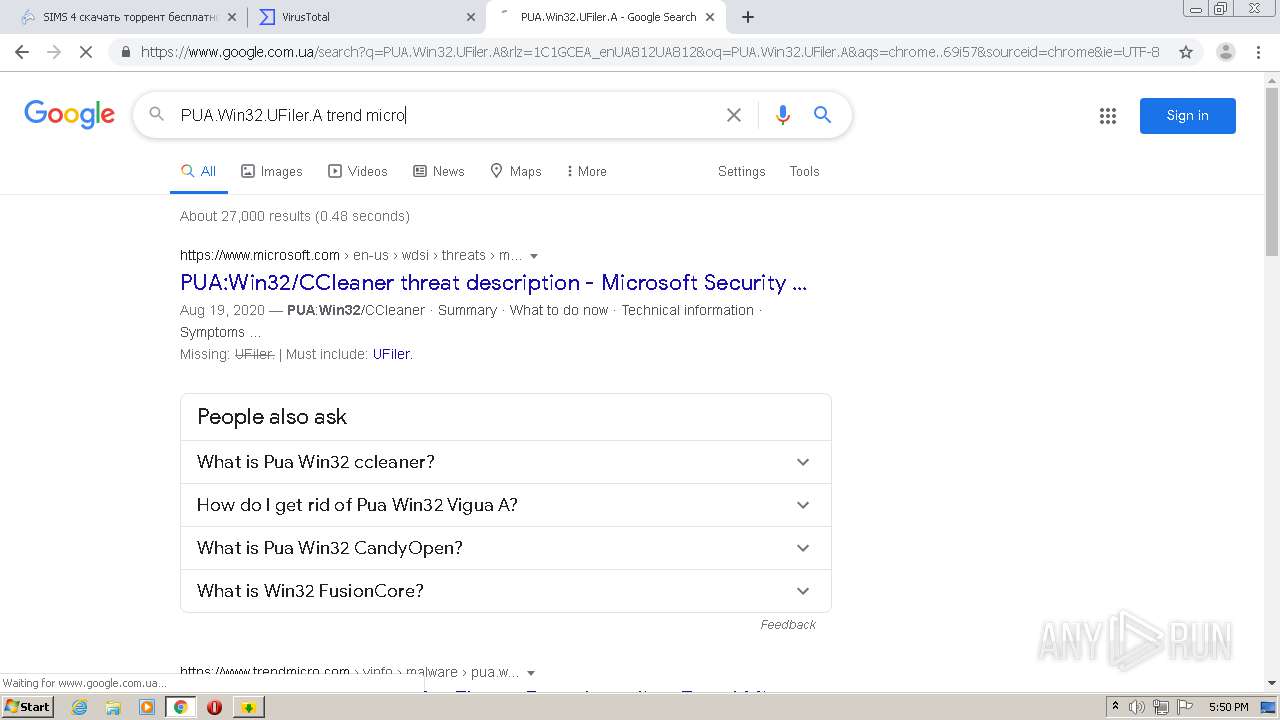Image resolution: width=1280 pixels, height=720 pixels.
Task: Clear the search box with the X icon
Action: point(734,115)
